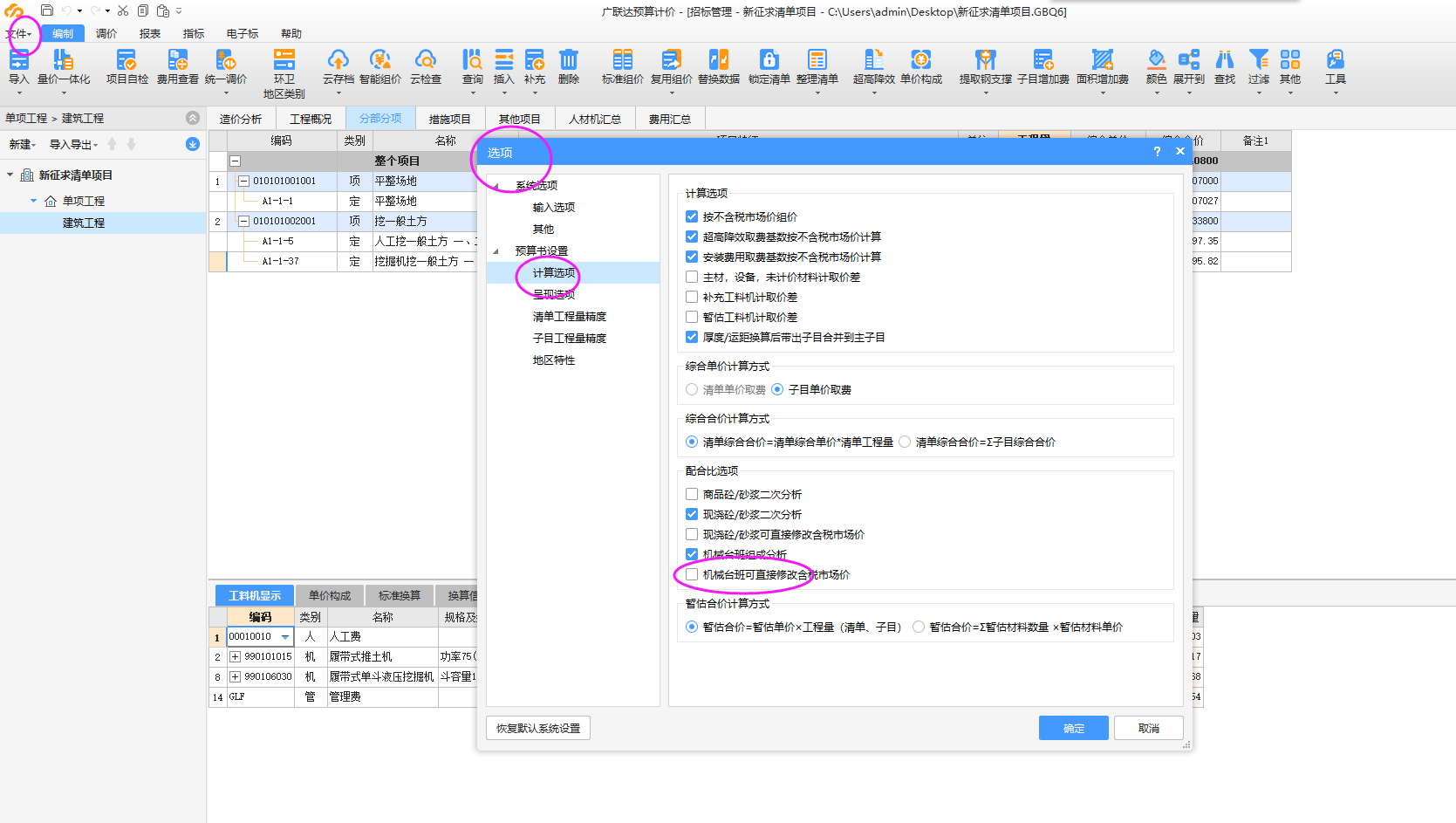
Task: Click 提取钢支撑 icon
Action: point(986,59)
